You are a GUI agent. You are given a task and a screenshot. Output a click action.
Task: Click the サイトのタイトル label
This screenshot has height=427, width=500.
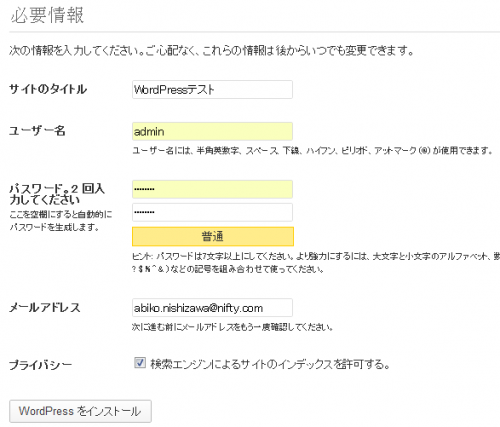tap(48, 89)
